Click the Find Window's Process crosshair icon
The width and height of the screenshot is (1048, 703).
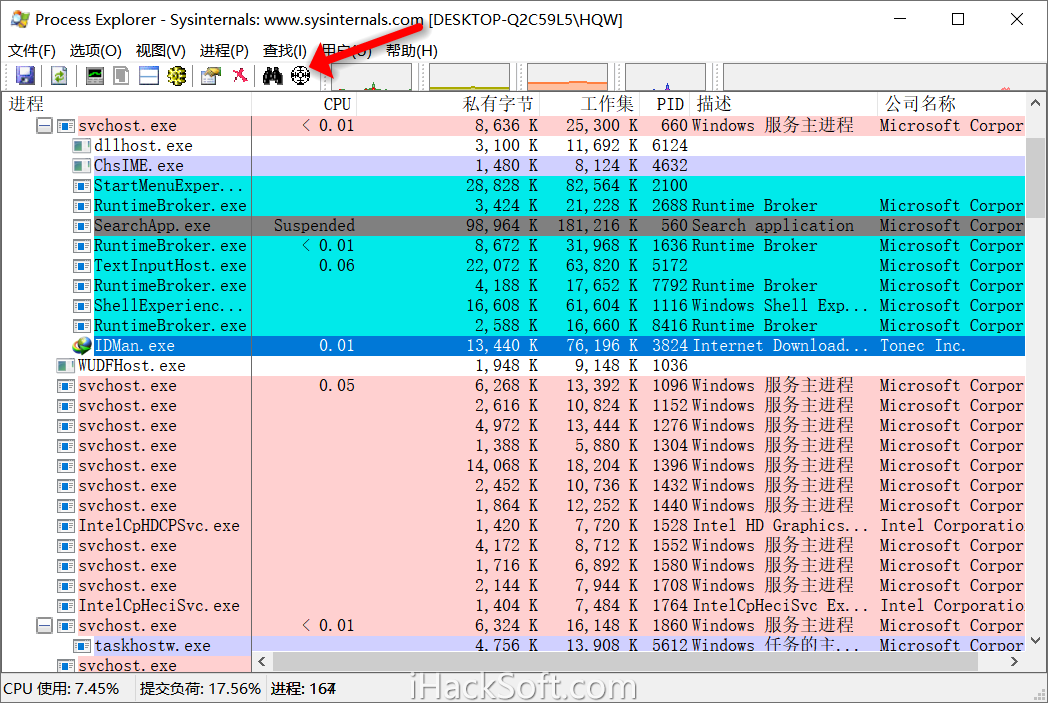coord(301,76)
